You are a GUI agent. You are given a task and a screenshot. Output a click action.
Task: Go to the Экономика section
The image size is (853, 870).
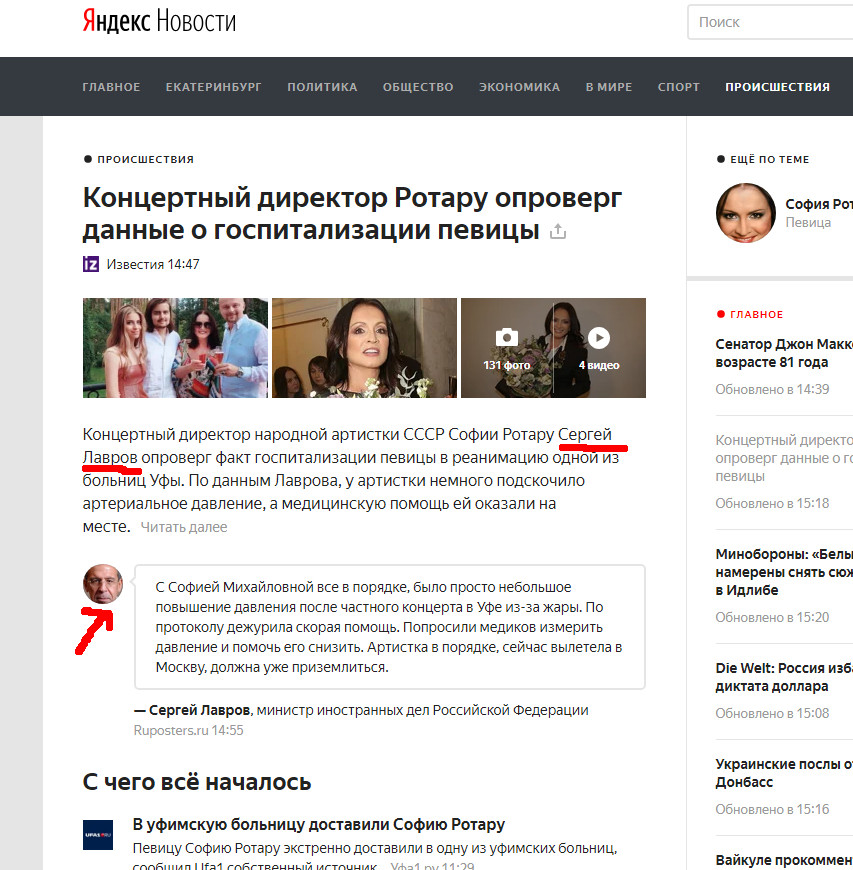519,87
